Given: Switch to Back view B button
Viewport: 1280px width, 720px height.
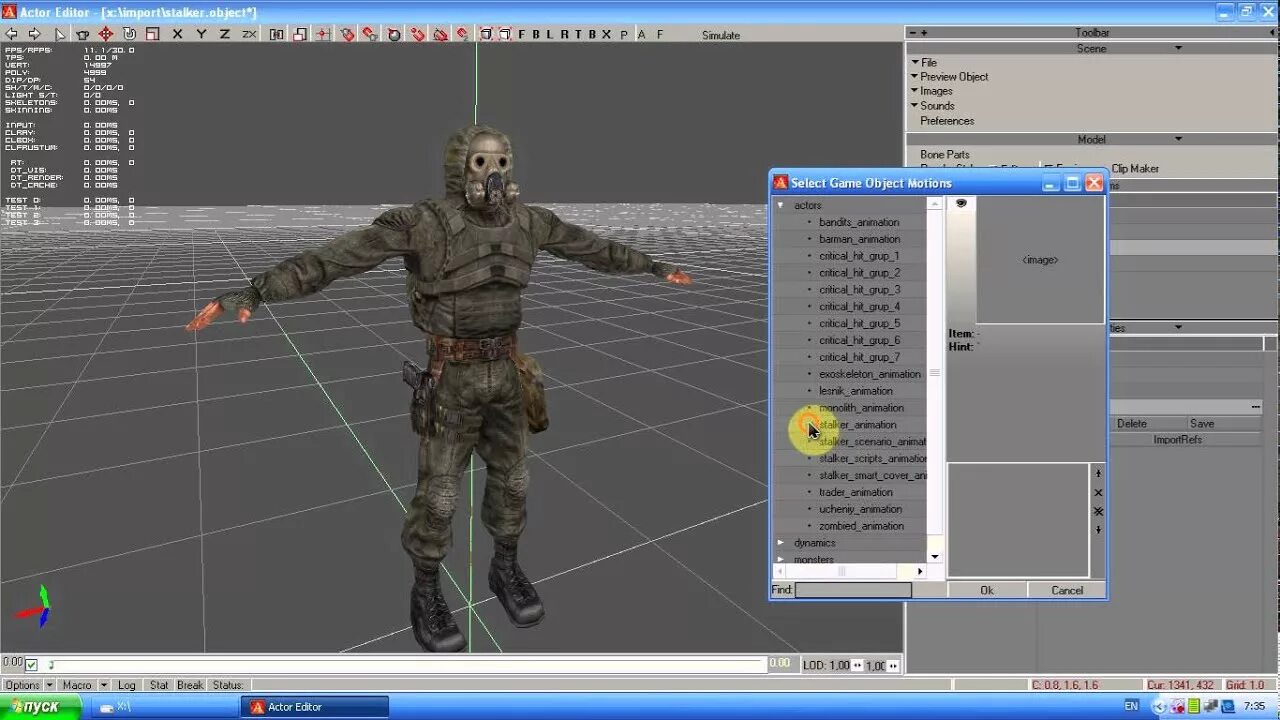Looking at the screenshot, I should click(x=536, y=34).
